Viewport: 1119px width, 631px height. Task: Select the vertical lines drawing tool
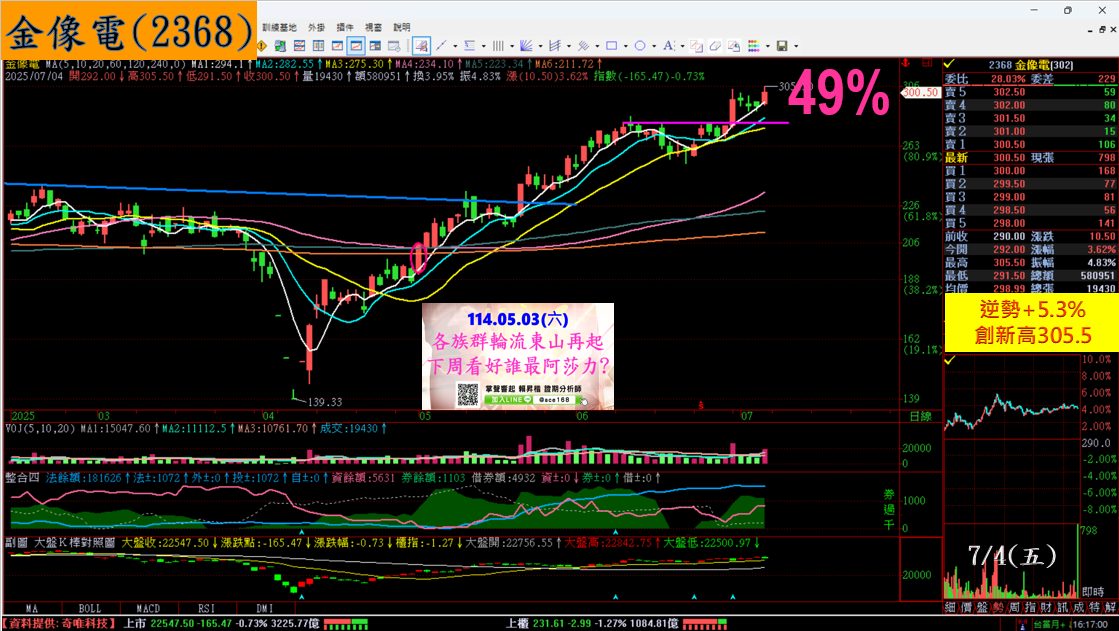(x=498, y=46)
